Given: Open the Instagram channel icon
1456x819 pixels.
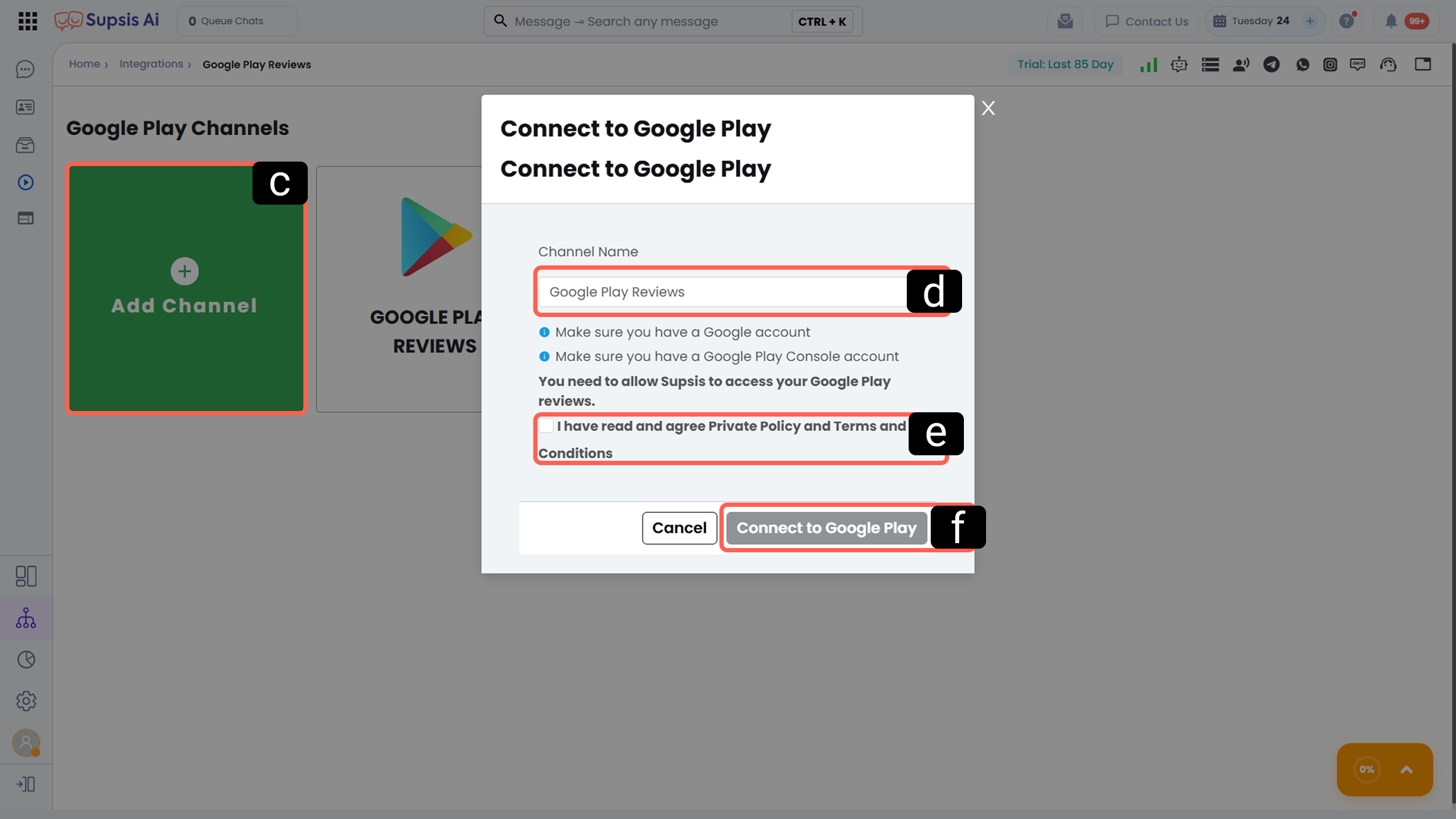Looking at the screenshot, I should pyautogui.click(x=1330, y=65).
